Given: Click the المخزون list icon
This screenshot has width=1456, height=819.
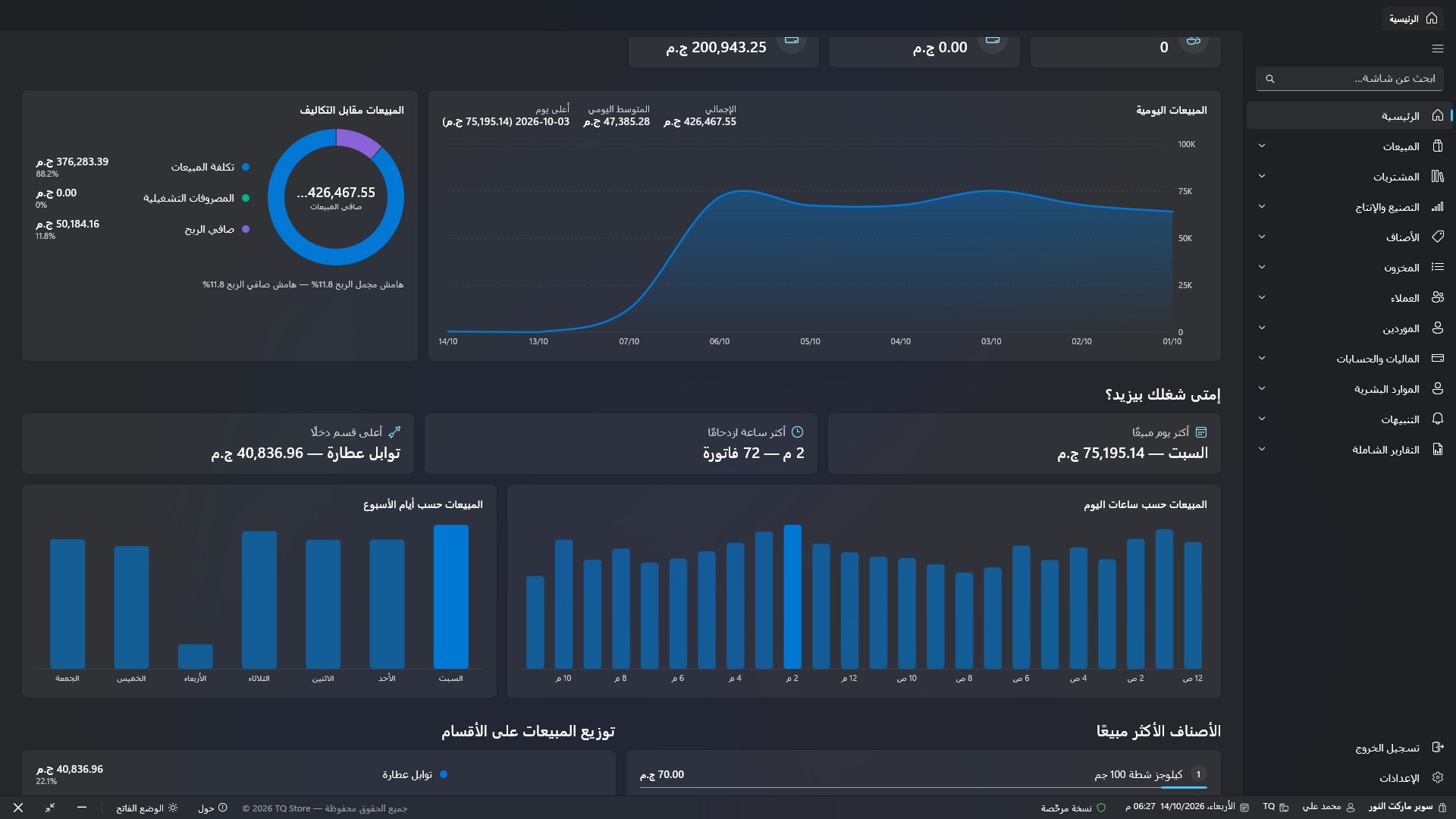Looking at the screenshot, I should click(x=1437, y=267).
